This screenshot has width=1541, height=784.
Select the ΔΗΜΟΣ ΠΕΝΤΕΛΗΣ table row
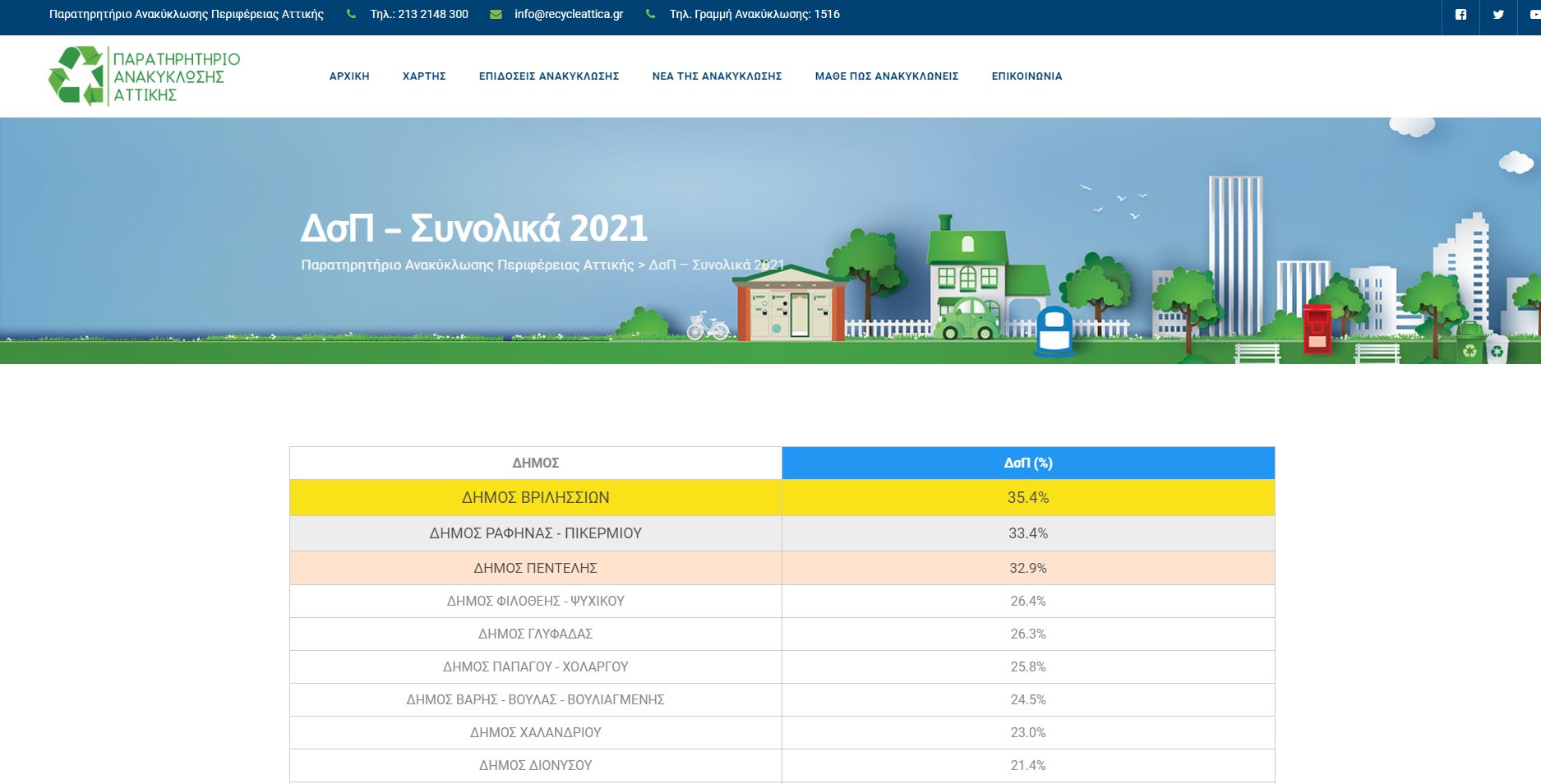535,568
